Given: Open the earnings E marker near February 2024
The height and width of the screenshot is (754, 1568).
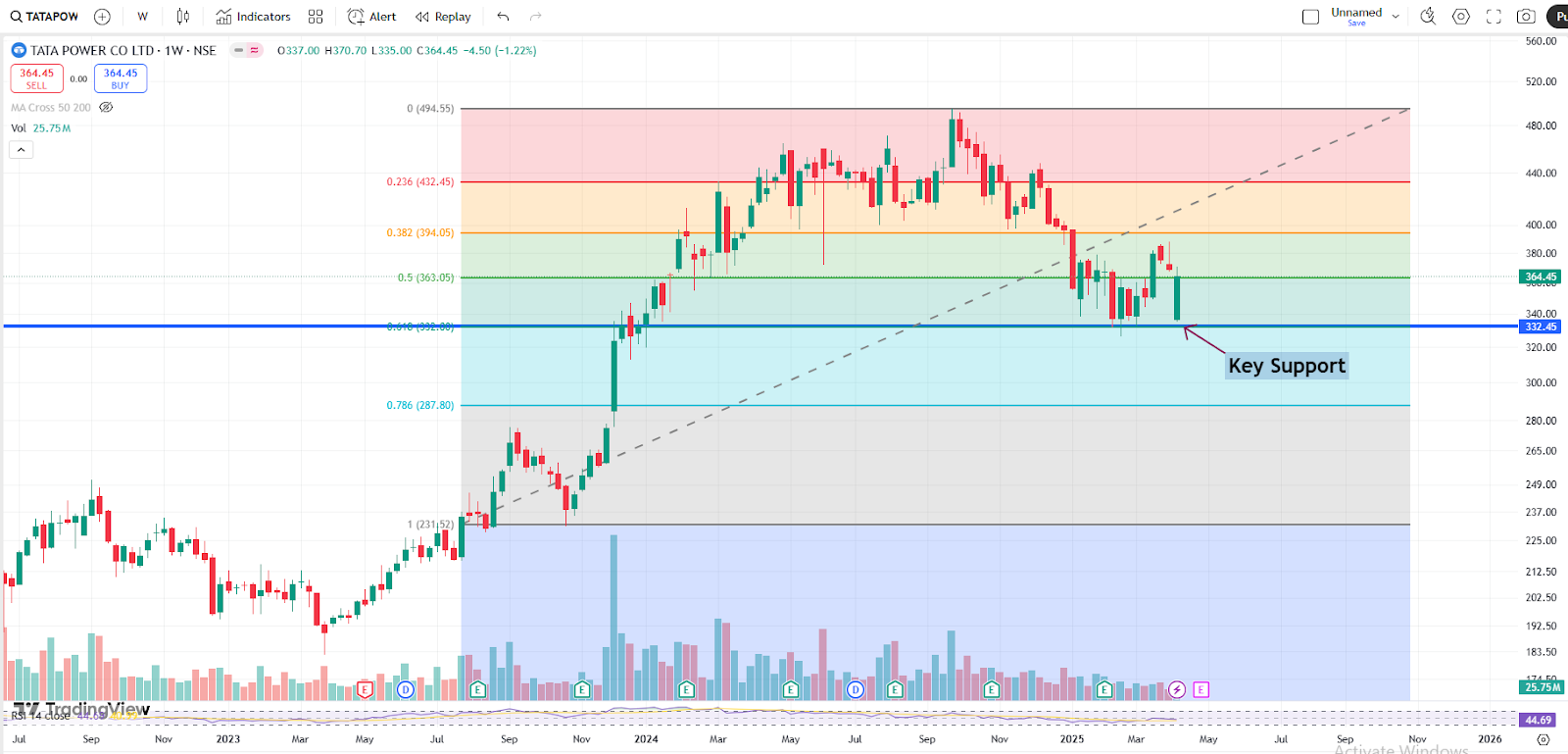Looking at the screenshot, I should click(686, 689).
